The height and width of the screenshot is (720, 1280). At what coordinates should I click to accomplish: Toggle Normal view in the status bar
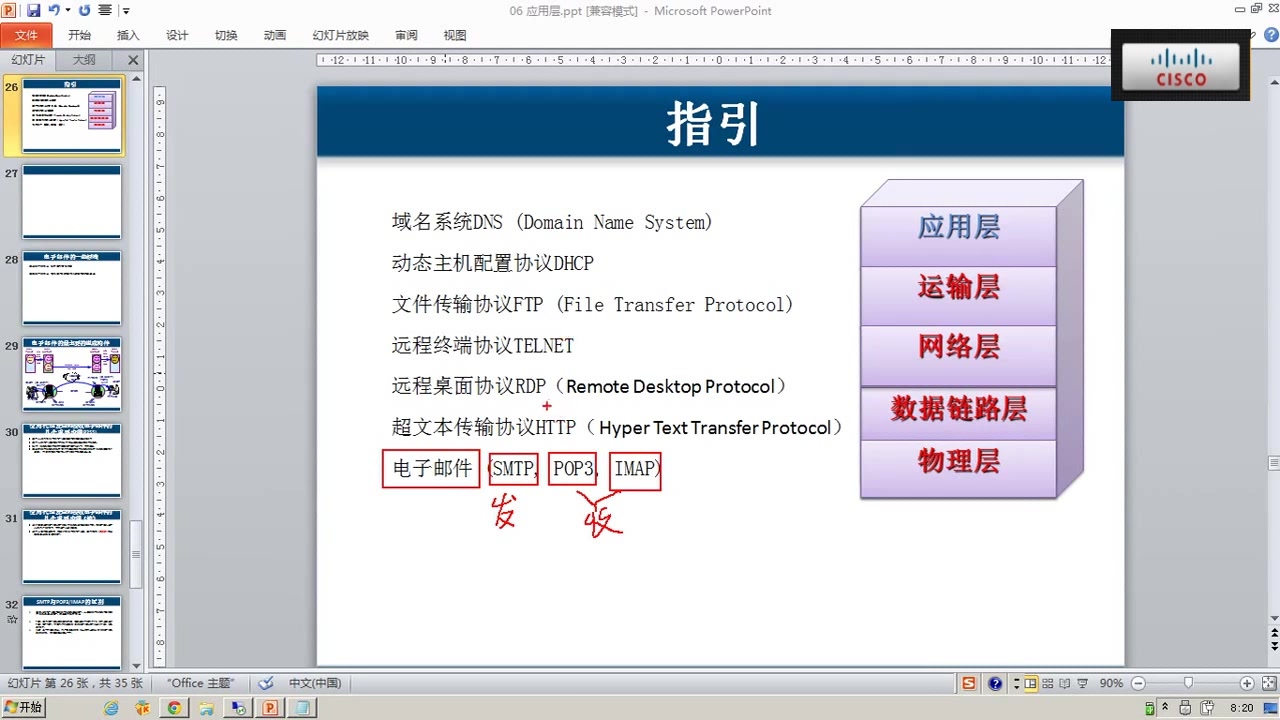click(x=1030, y=683)
